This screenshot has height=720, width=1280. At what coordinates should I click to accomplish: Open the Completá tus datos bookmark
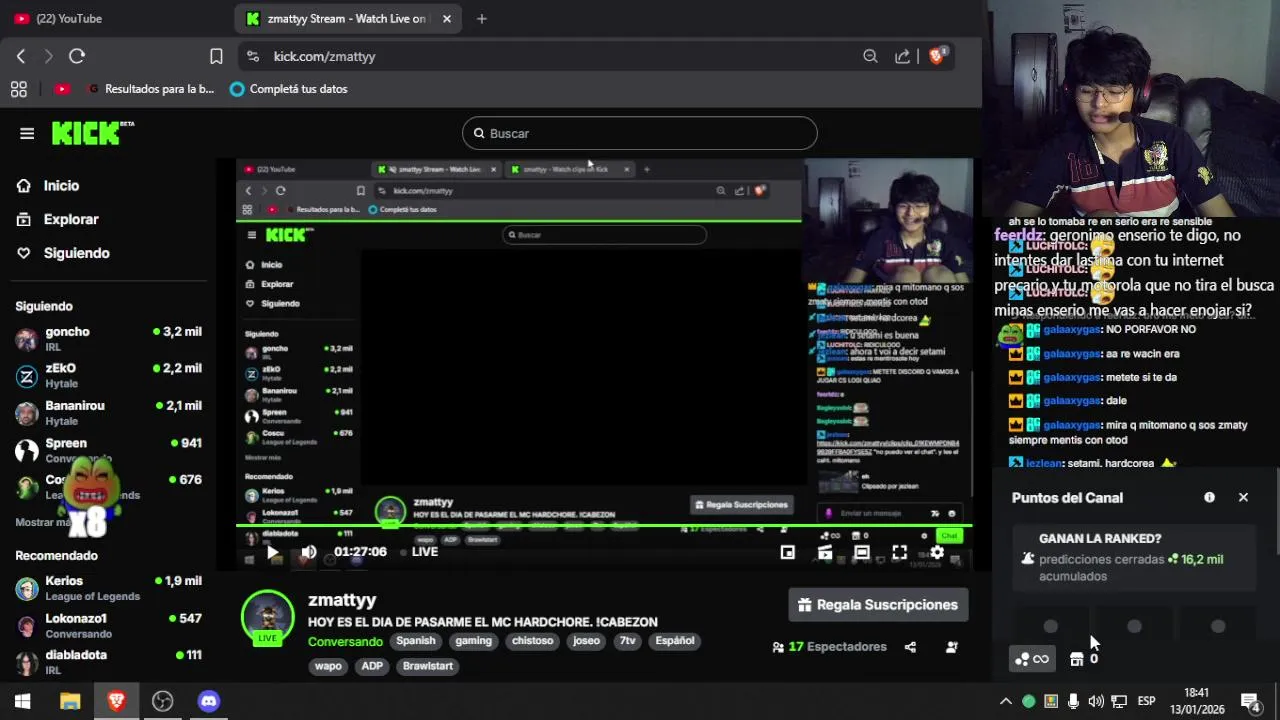click(x=288, y=89)
